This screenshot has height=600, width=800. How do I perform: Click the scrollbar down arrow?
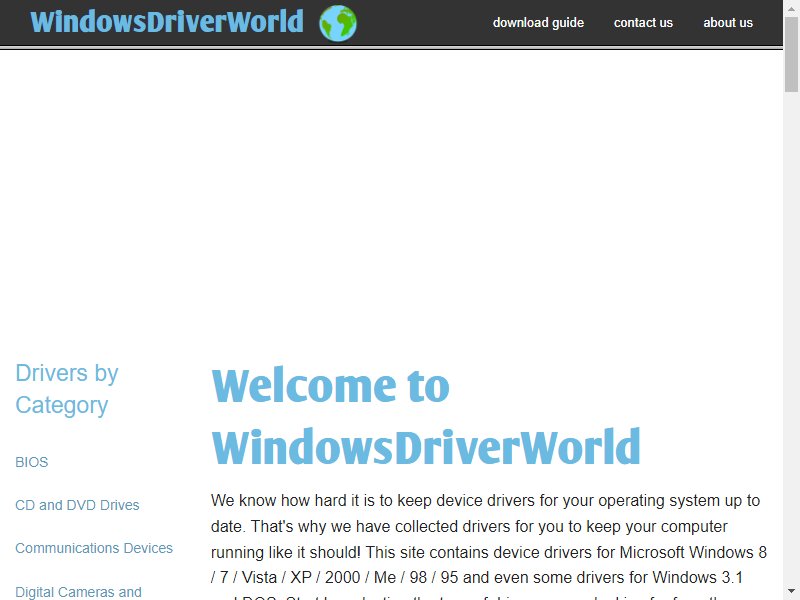coord(791,593)
